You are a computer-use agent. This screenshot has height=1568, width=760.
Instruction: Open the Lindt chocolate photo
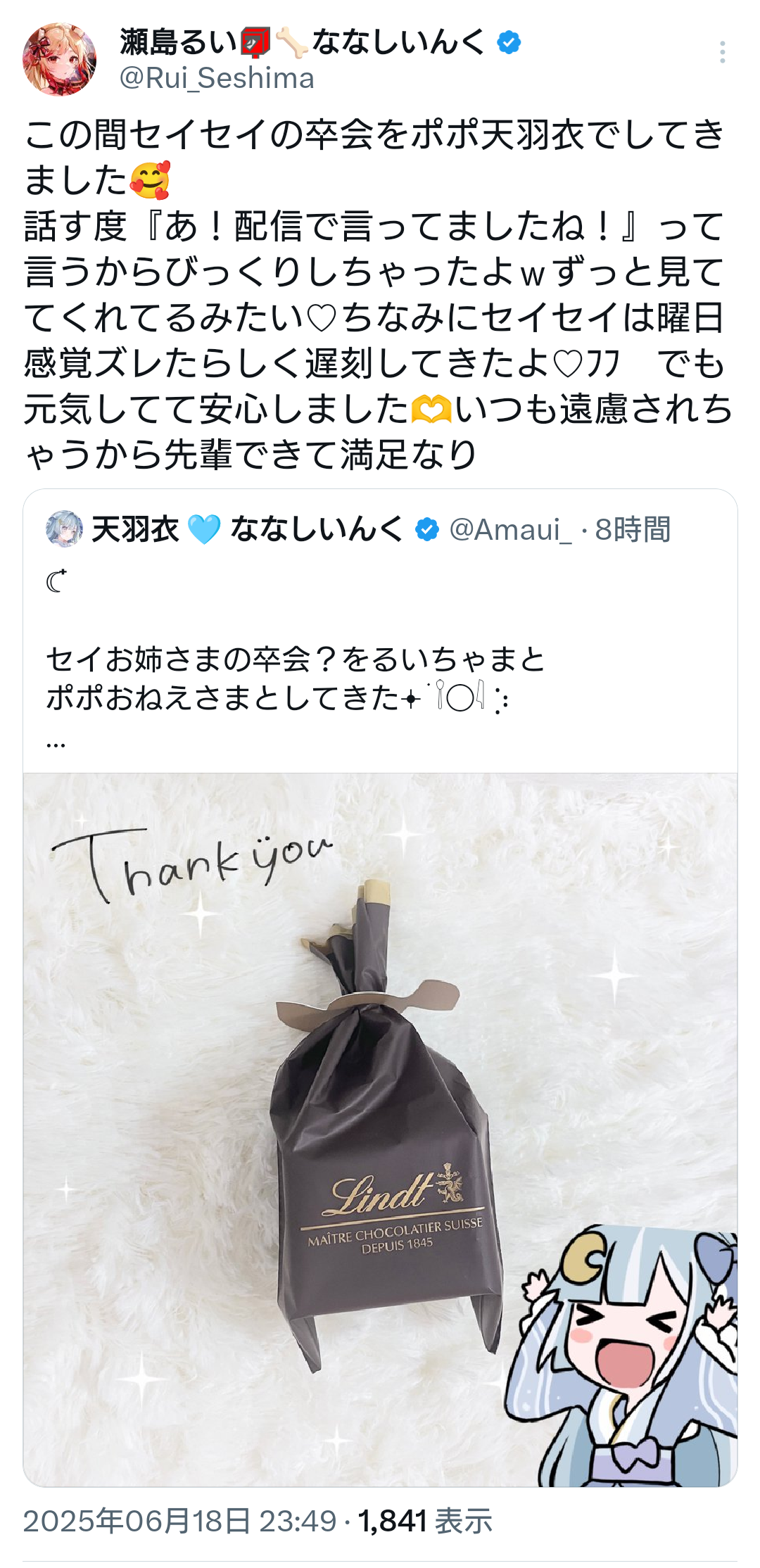(380, 1130)
